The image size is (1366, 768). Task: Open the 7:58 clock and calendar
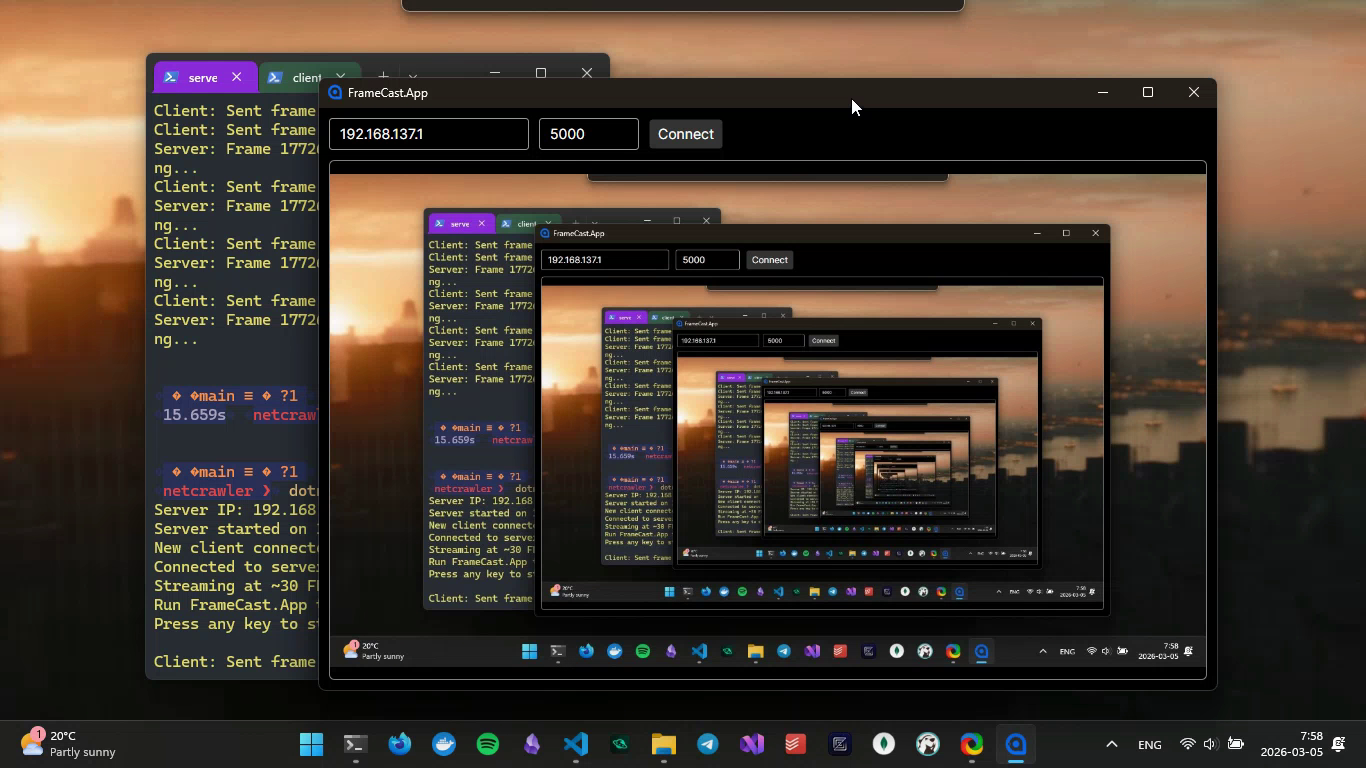pyautogui.click(x=1292, y=744)
